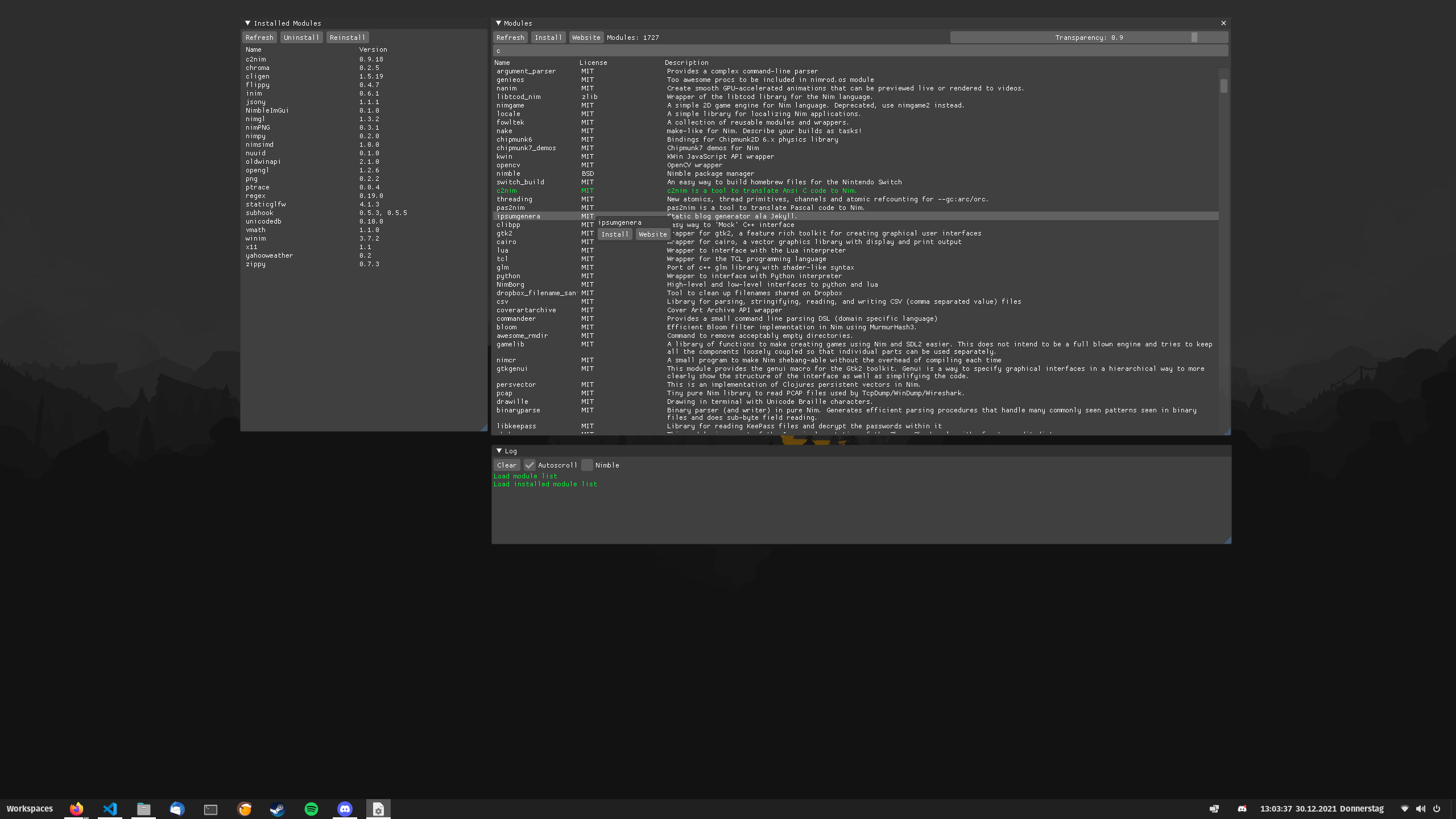Click Install in the ipsumgenera popup
This screenshot has height=819, width=1456.
[x=615, y=234]
